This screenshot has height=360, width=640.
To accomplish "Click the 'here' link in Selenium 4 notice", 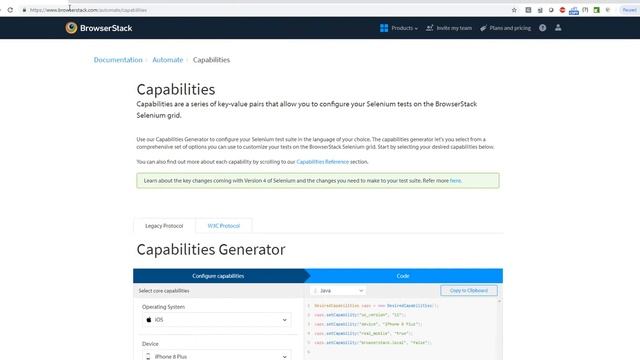I will point(455,181).
